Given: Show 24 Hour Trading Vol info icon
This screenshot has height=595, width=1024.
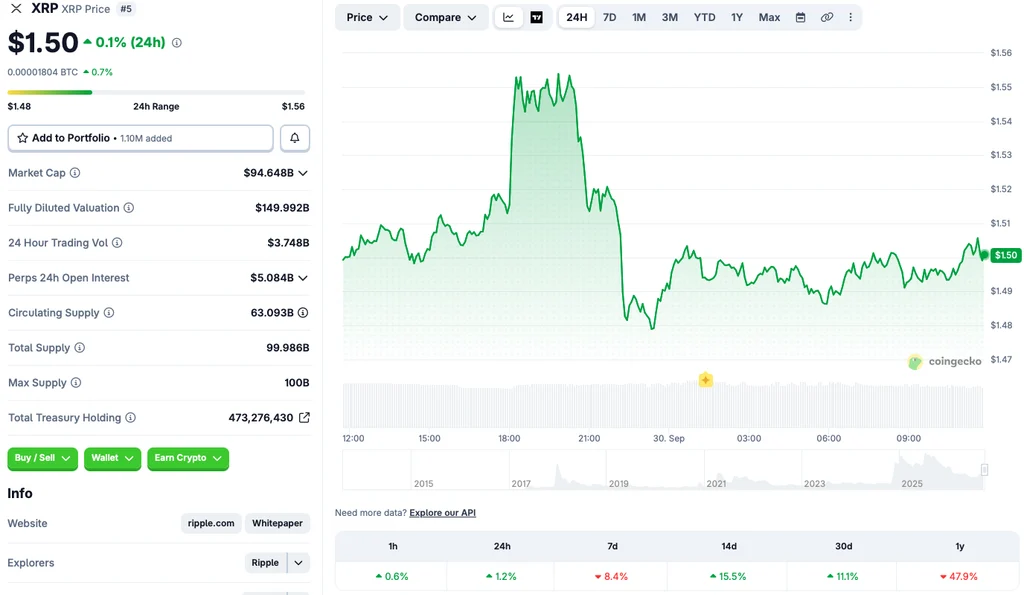Looking at the screenshot, I should (117, 242).
